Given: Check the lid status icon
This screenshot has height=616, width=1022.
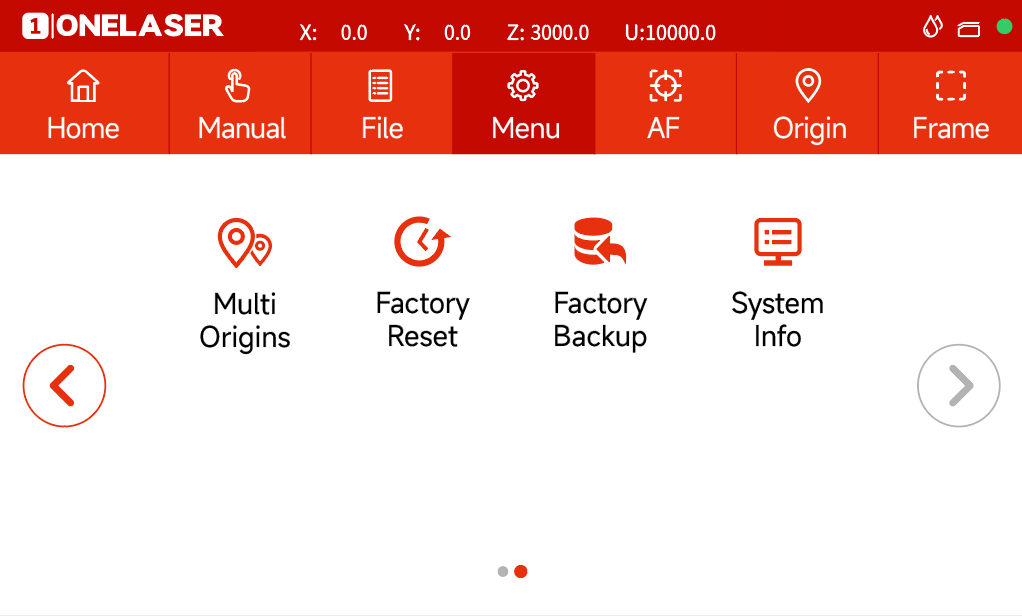Looking at the screenshot, I should pos(968,28).
